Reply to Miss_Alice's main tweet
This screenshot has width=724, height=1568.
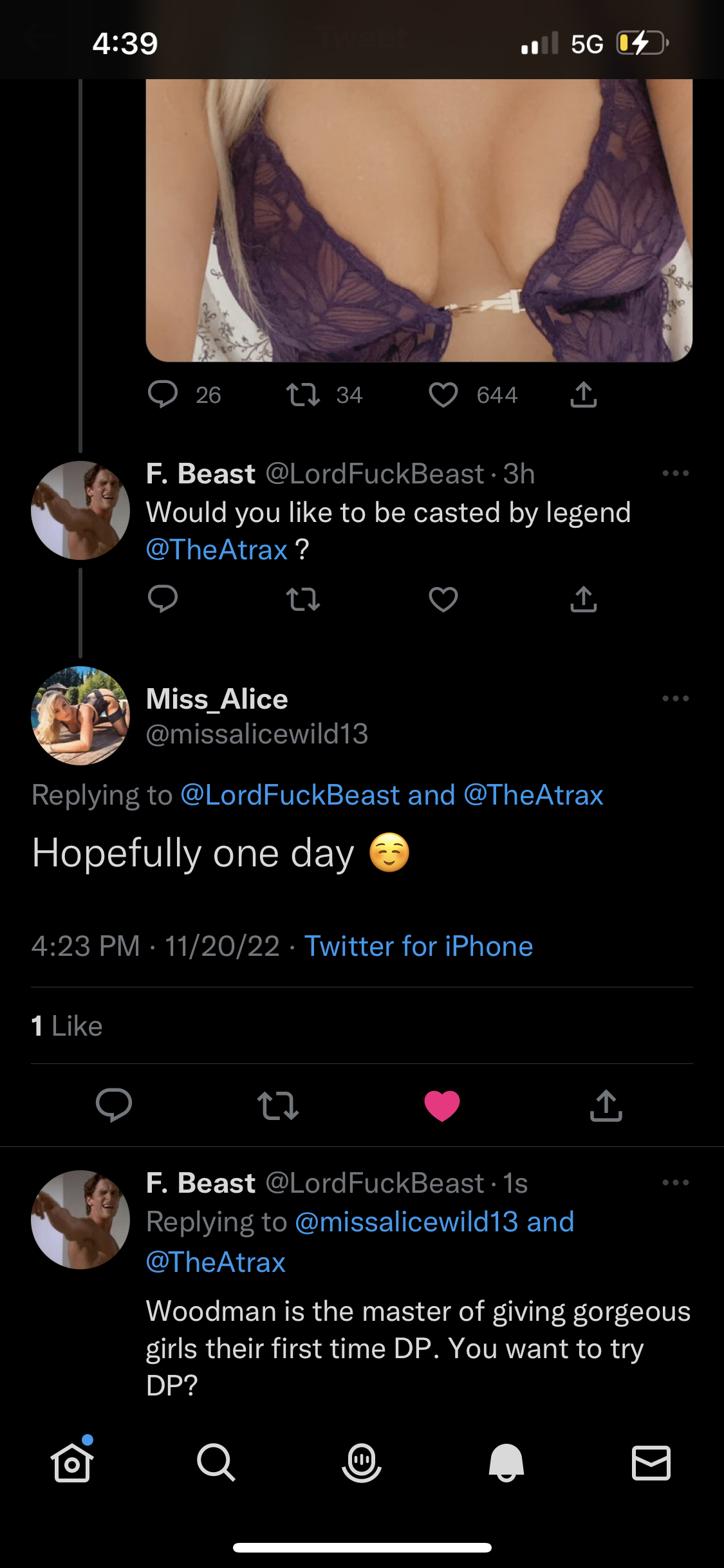(114, 1106)
